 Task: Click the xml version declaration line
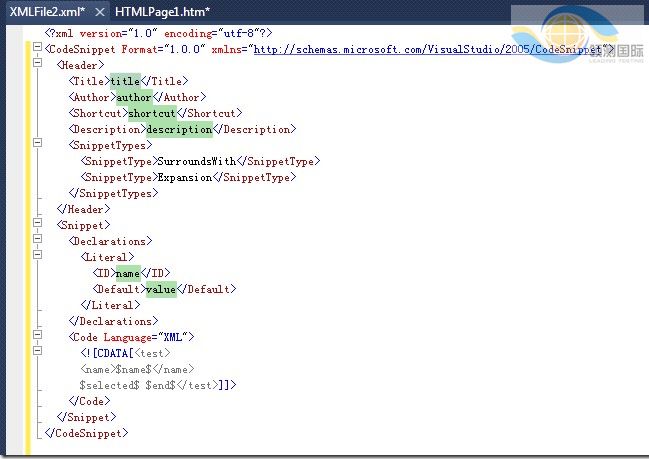coord(159,33)
